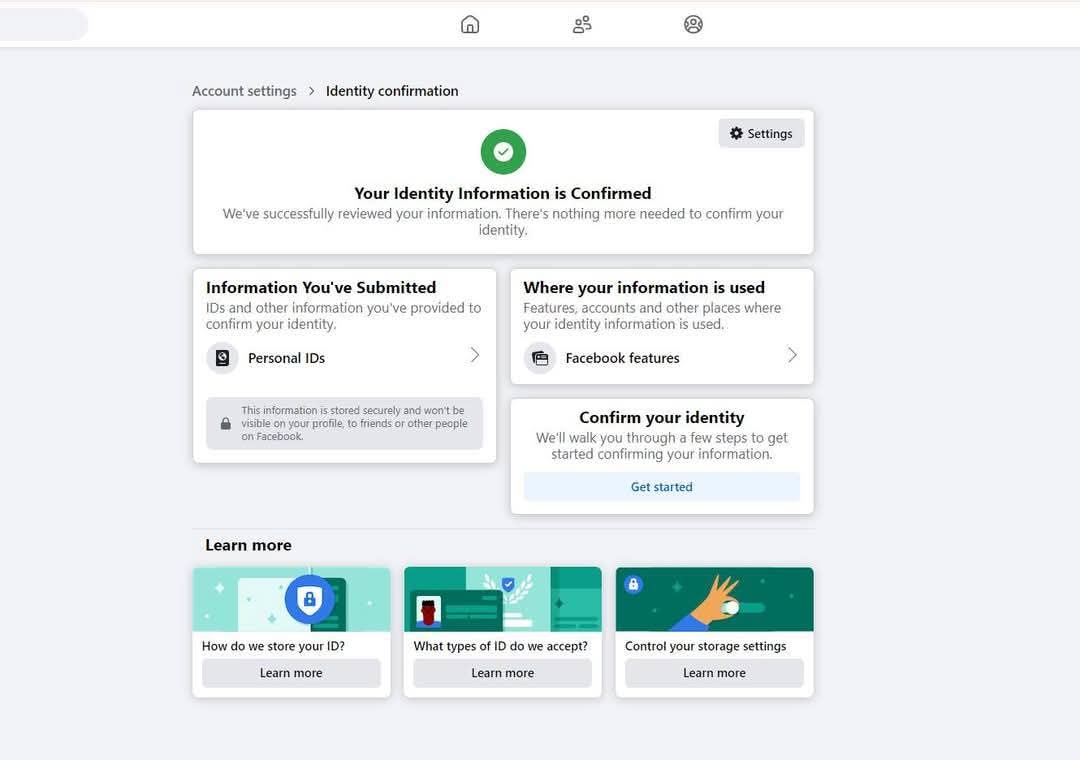
Task: Open the Friends icon in top navigation
Action: (x=582, y=25)
